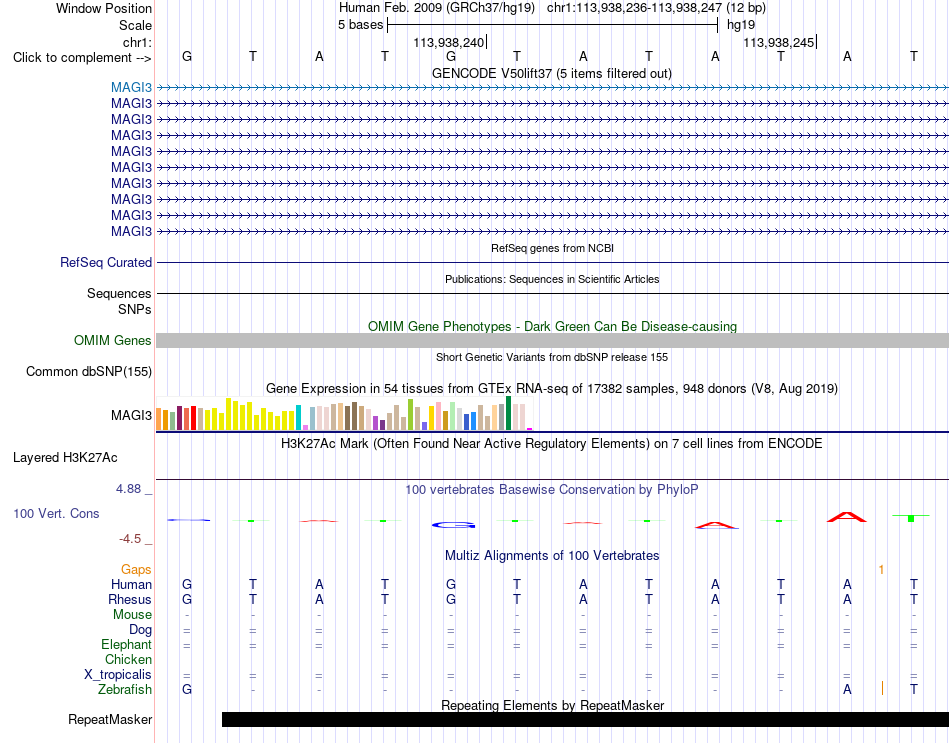Click the Elephant species label
Screen dimensions: 950x743
coord(126,644)
